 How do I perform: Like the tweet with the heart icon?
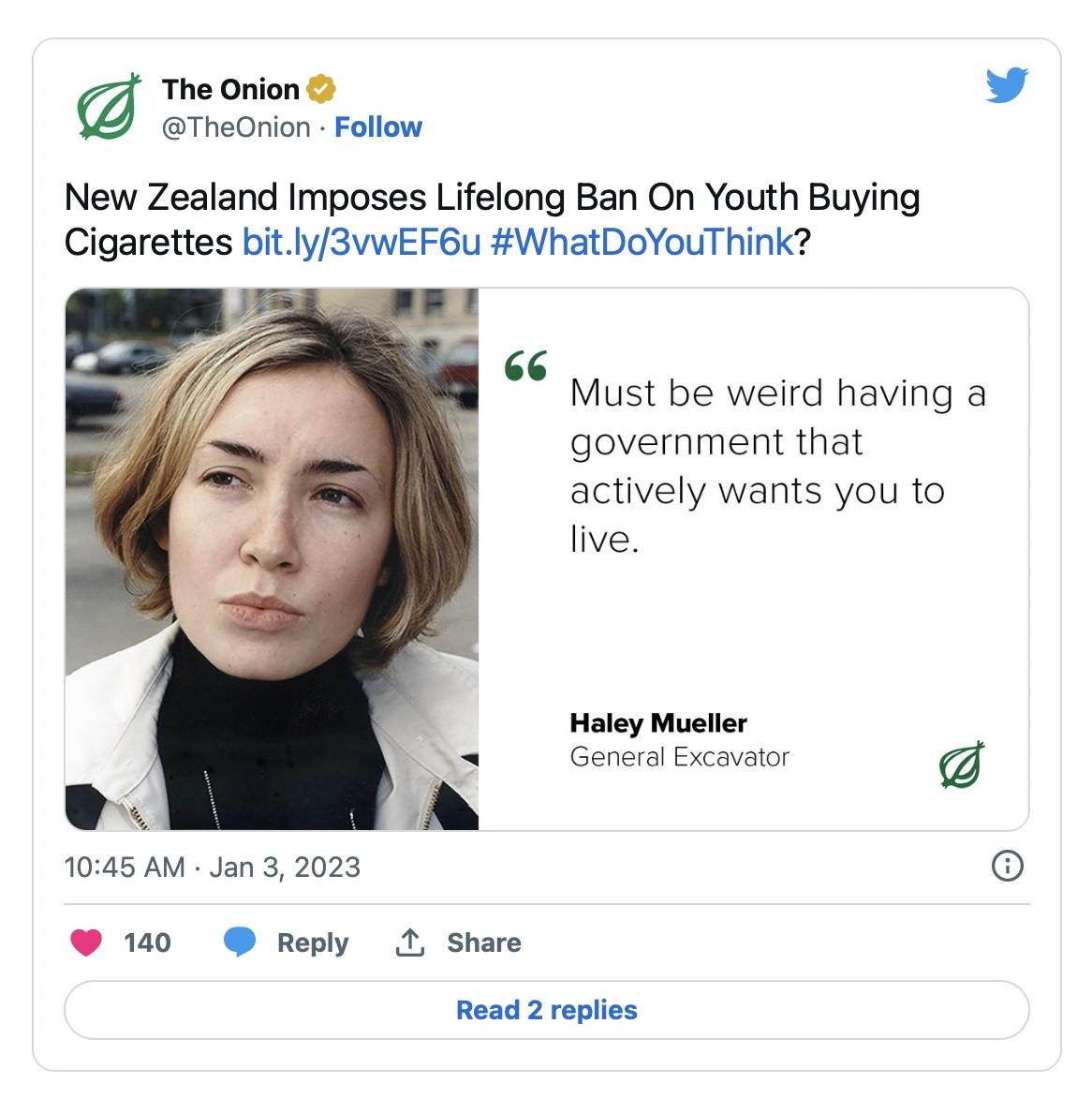point(86,943)
